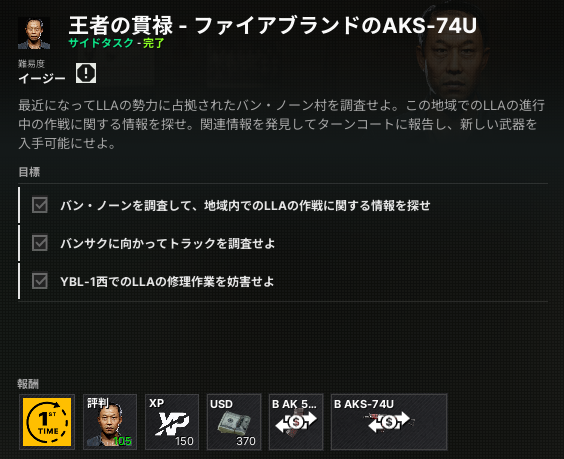Click the 完了 status text
This screenshot has width=564, height=459.
pyautogui.click(x=154, y=43)
